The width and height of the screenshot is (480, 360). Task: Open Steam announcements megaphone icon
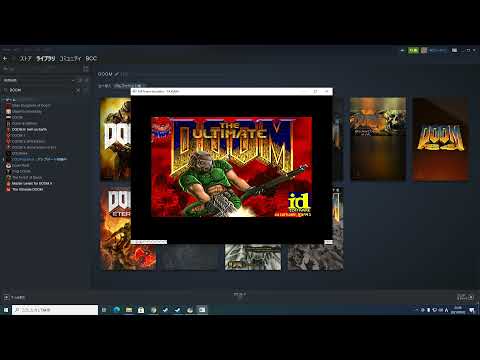(402, 50)
